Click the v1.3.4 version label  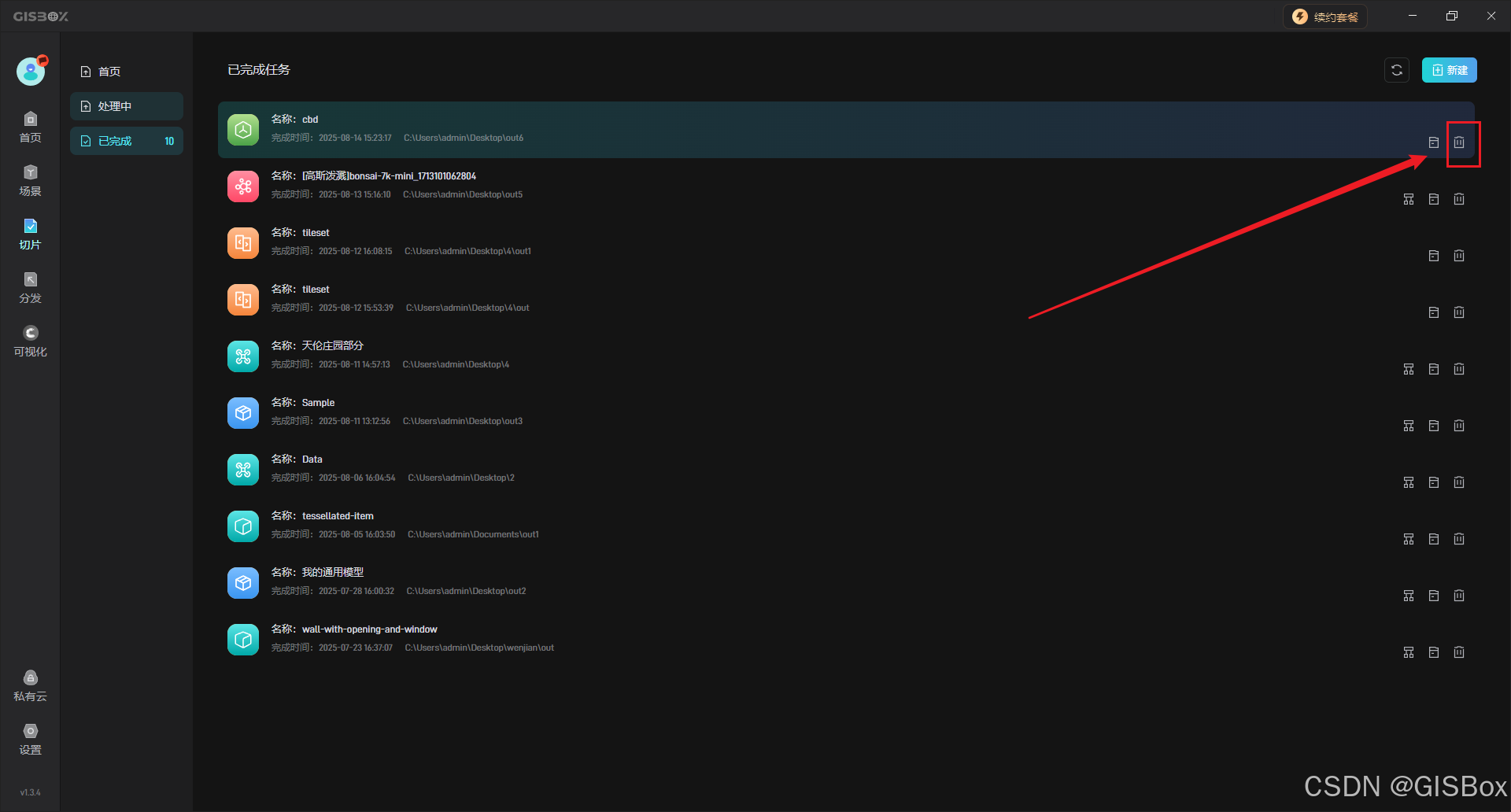(31, 792)
